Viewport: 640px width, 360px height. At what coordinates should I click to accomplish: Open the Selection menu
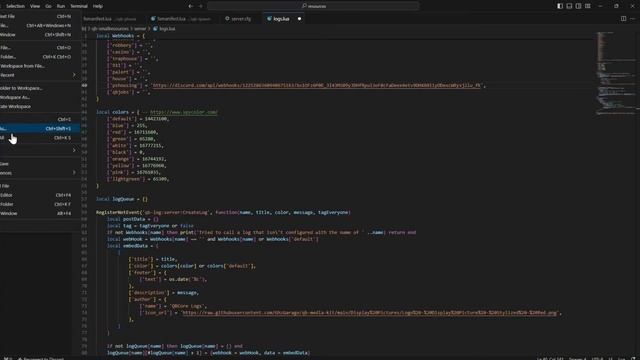click(x=15, y=6)
